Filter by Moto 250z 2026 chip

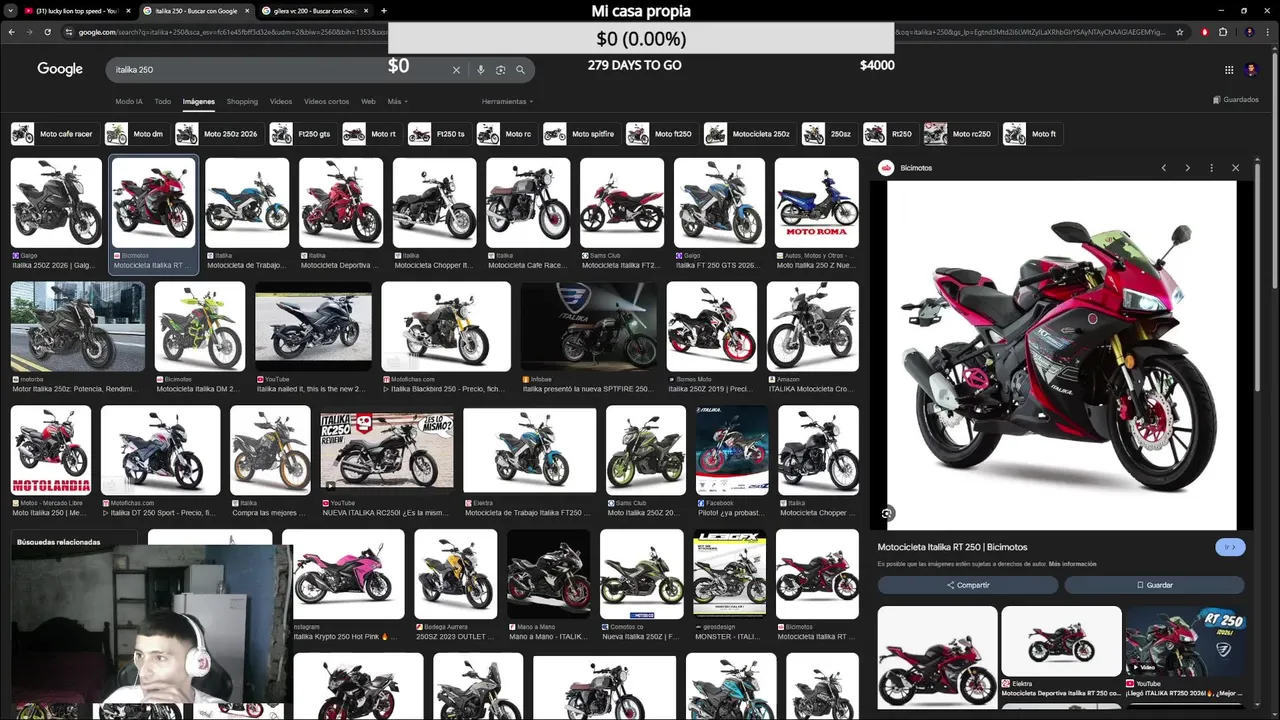[x=218, y=134]
